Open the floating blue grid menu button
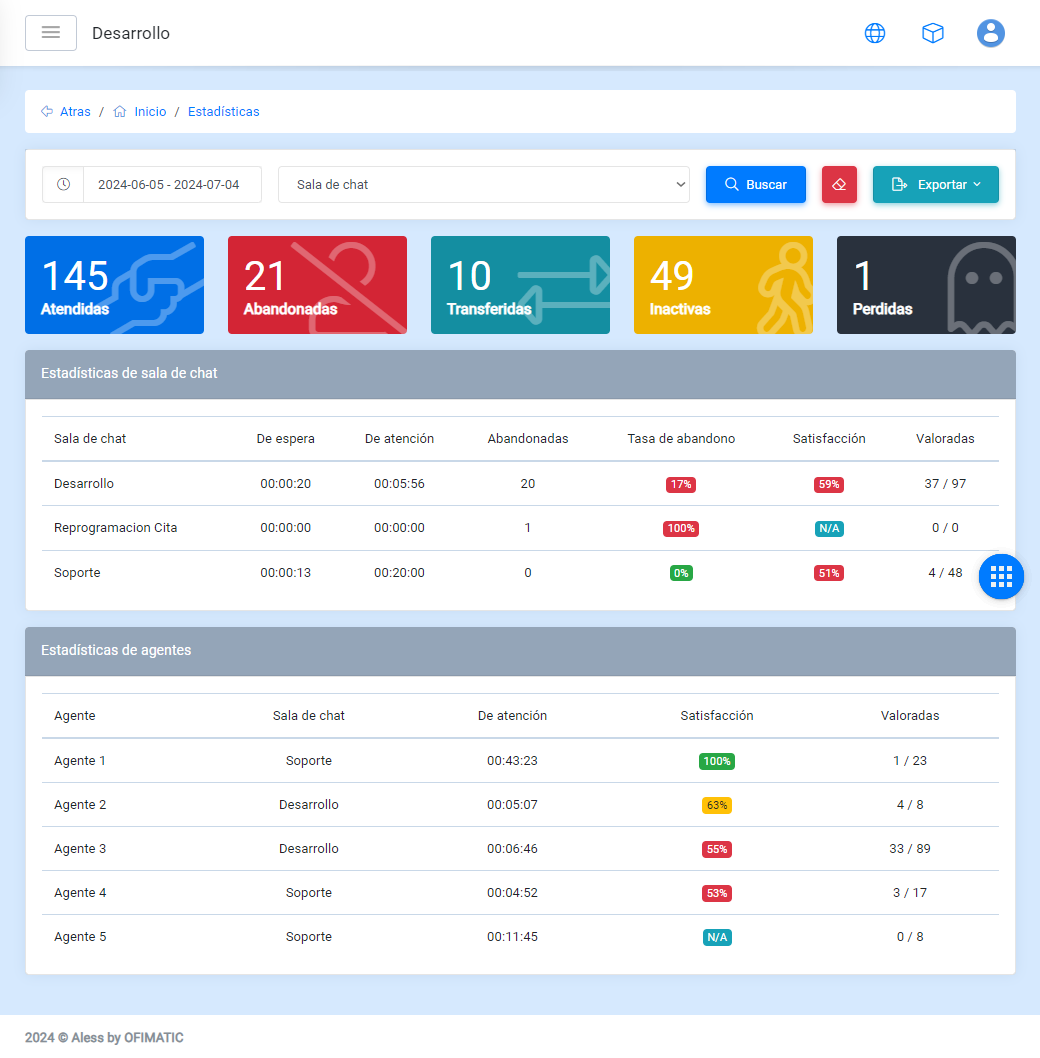The image size is (1040, 1058). (1001, 576)
